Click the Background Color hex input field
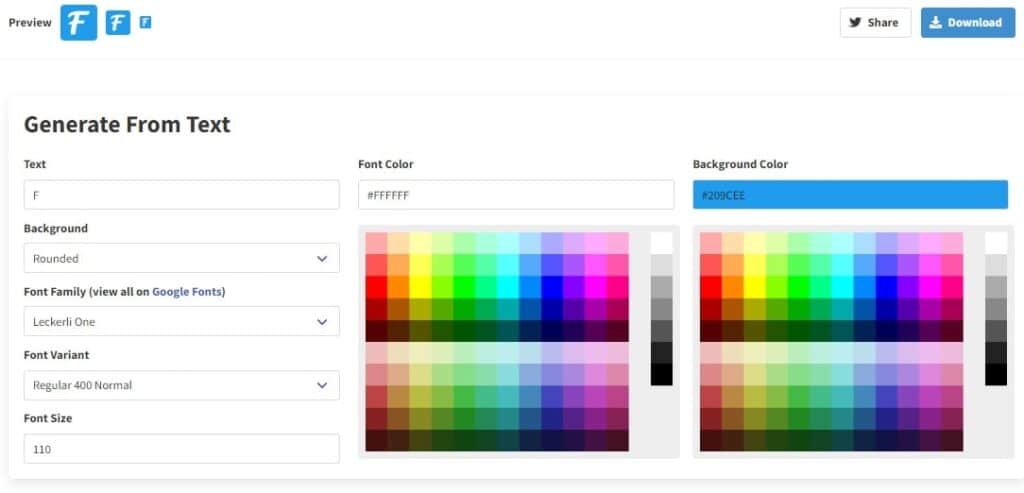 tap(850, 195)
